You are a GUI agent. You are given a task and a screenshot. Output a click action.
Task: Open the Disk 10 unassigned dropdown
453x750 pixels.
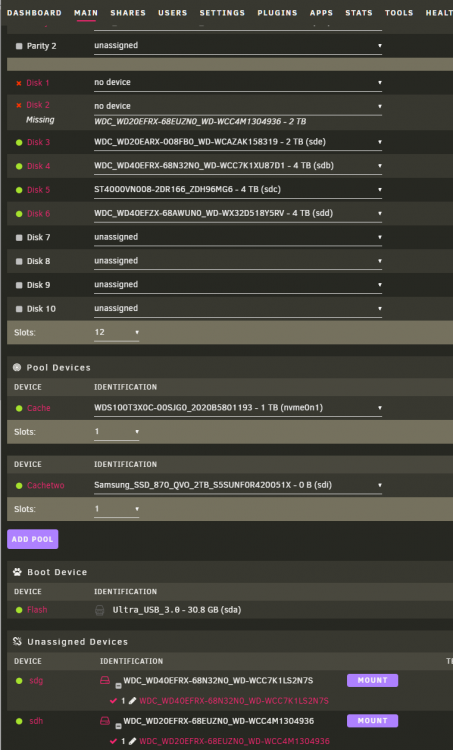[238, 309]
